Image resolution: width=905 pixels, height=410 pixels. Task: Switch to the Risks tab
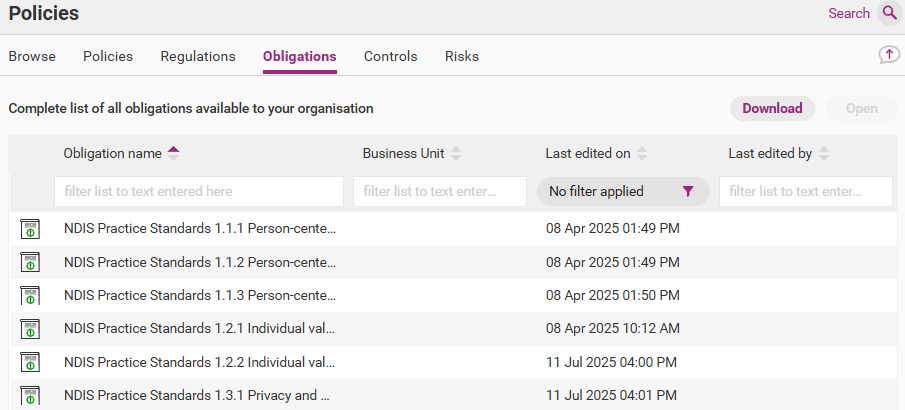point(462,57)
